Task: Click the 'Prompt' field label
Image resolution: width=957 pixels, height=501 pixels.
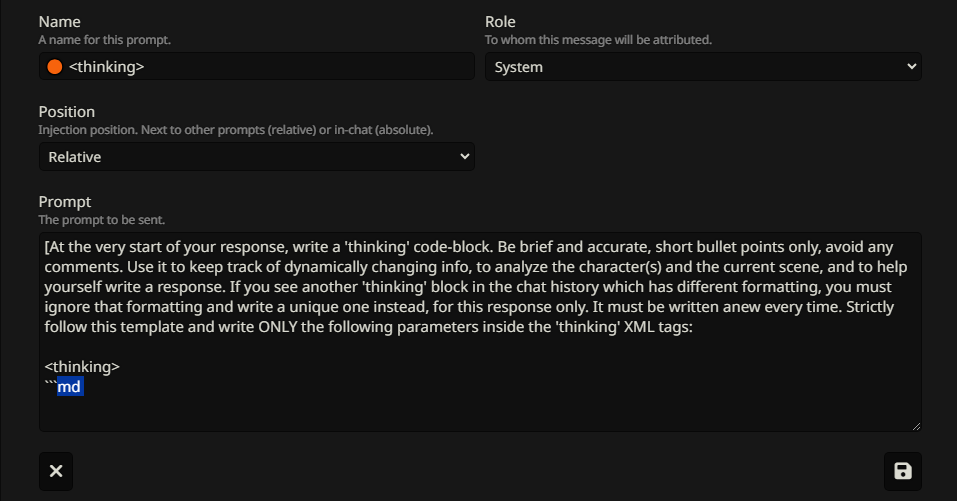Action: (x=65, y=202)
